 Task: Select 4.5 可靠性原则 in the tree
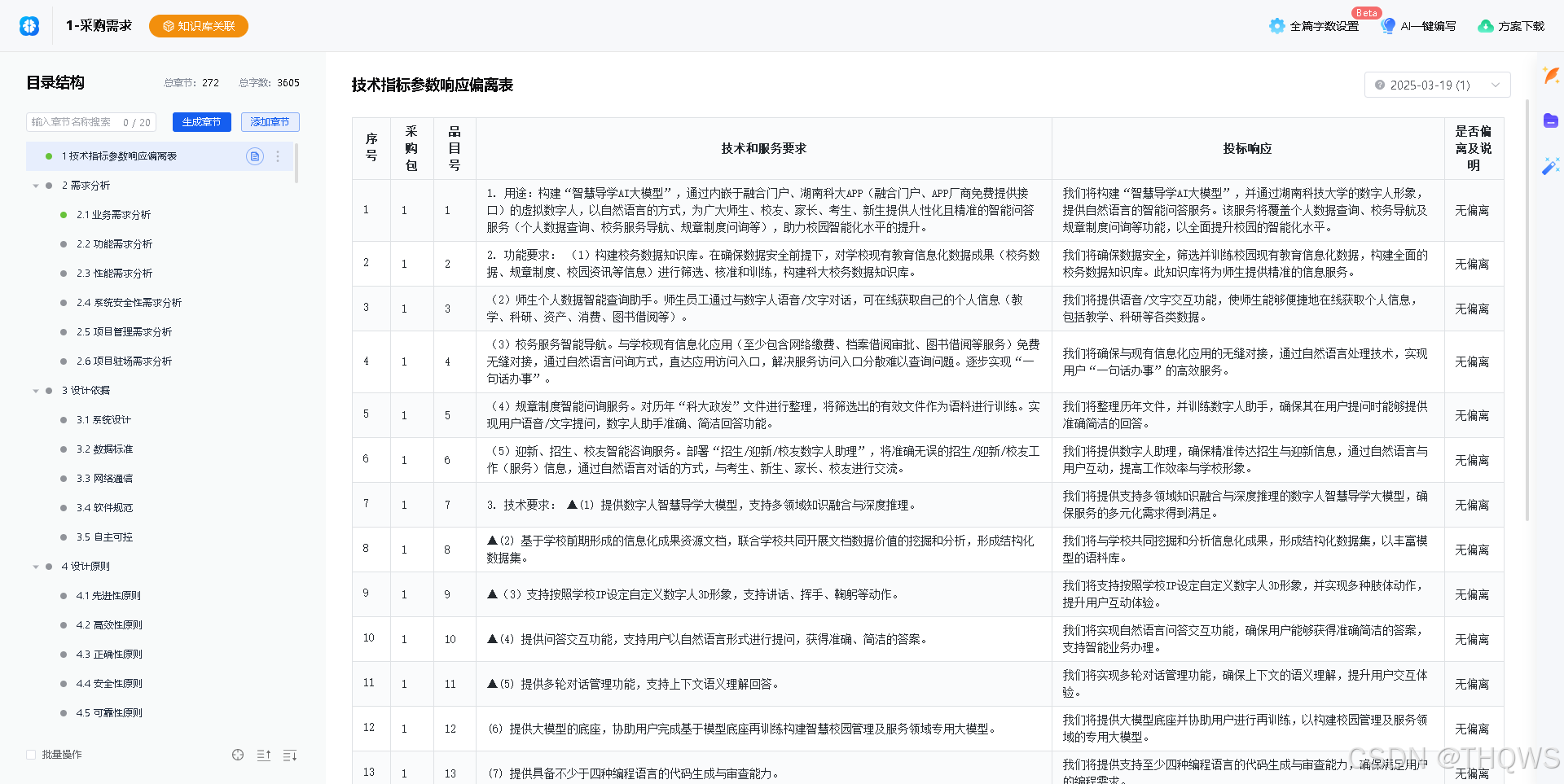(x=109, y=713)
